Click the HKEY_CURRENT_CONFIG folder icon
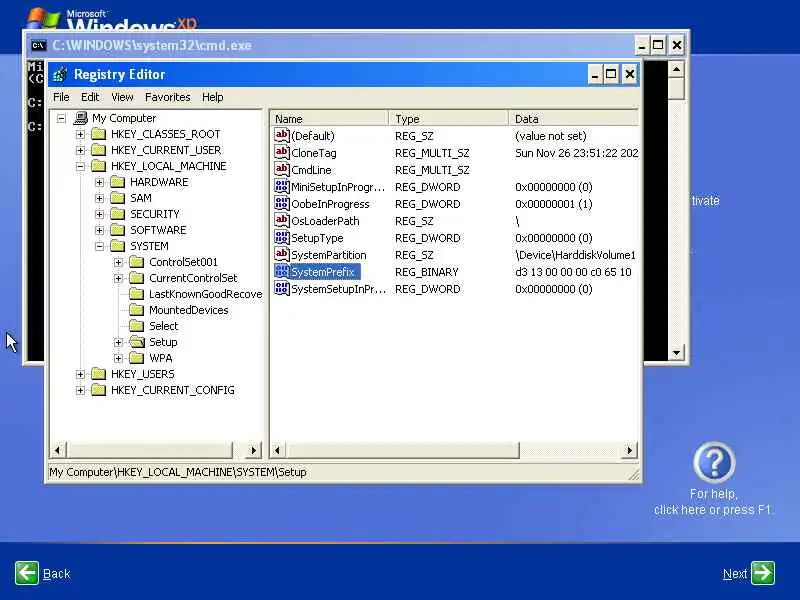 pyautogui.click(x=98, y=390)
